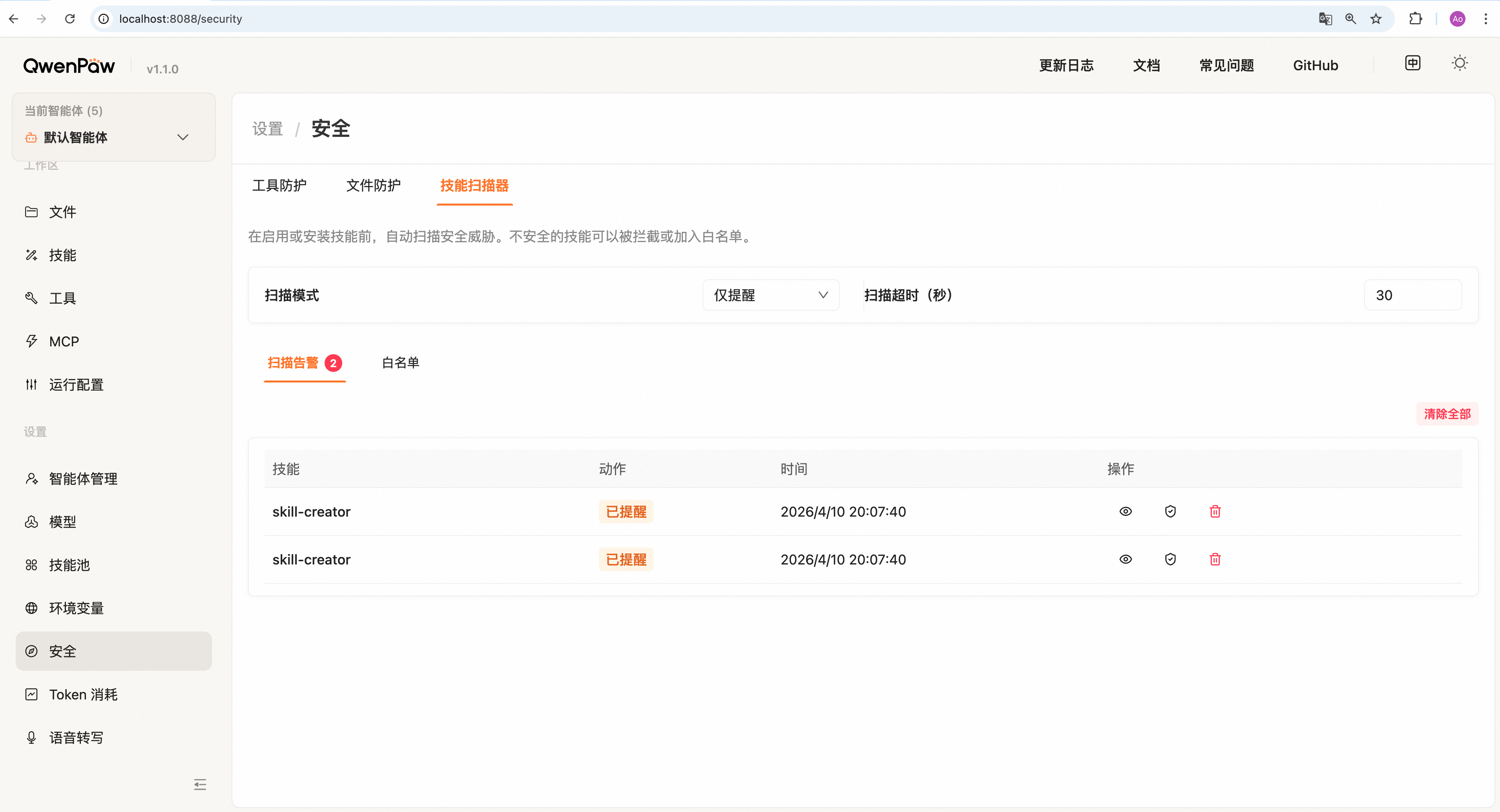The image size is (1500, 812).
Task: View details of first skill-creator alert
Action: click(x=1126, y=511)
